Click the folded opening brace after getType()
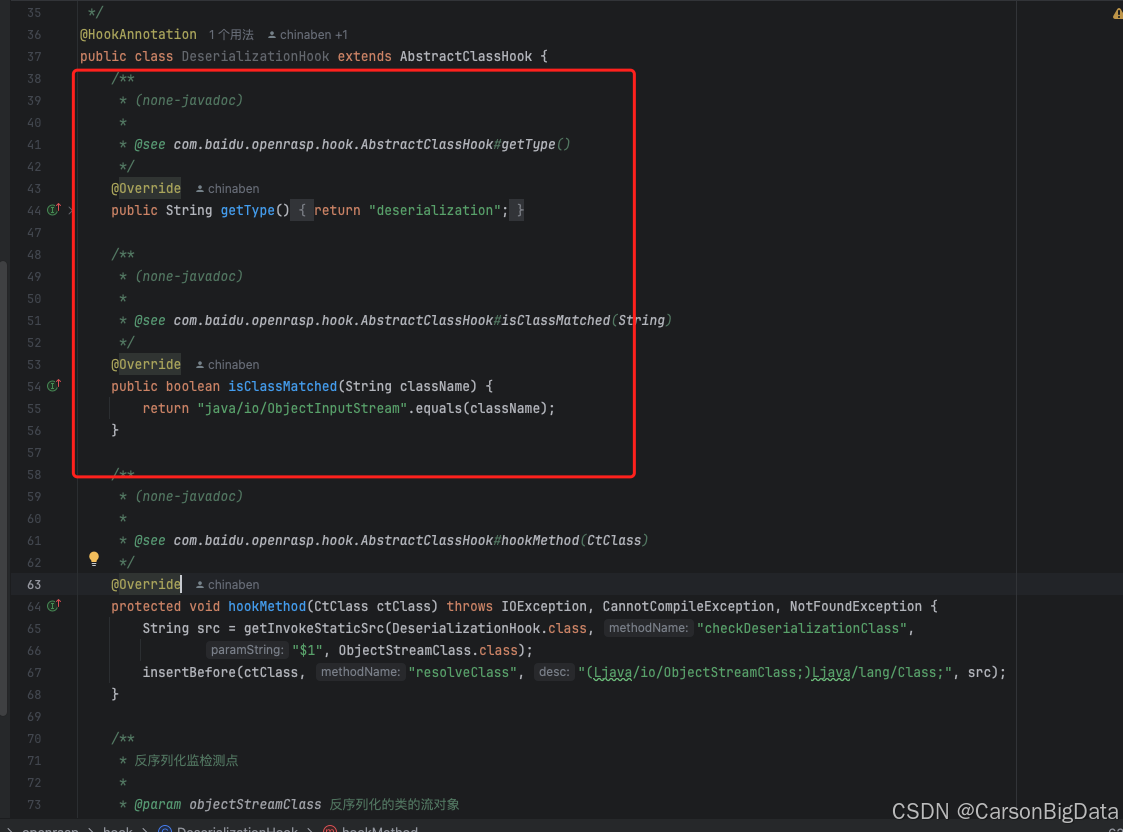Viewport: 1123px width, 832px height. click(302, 211)
